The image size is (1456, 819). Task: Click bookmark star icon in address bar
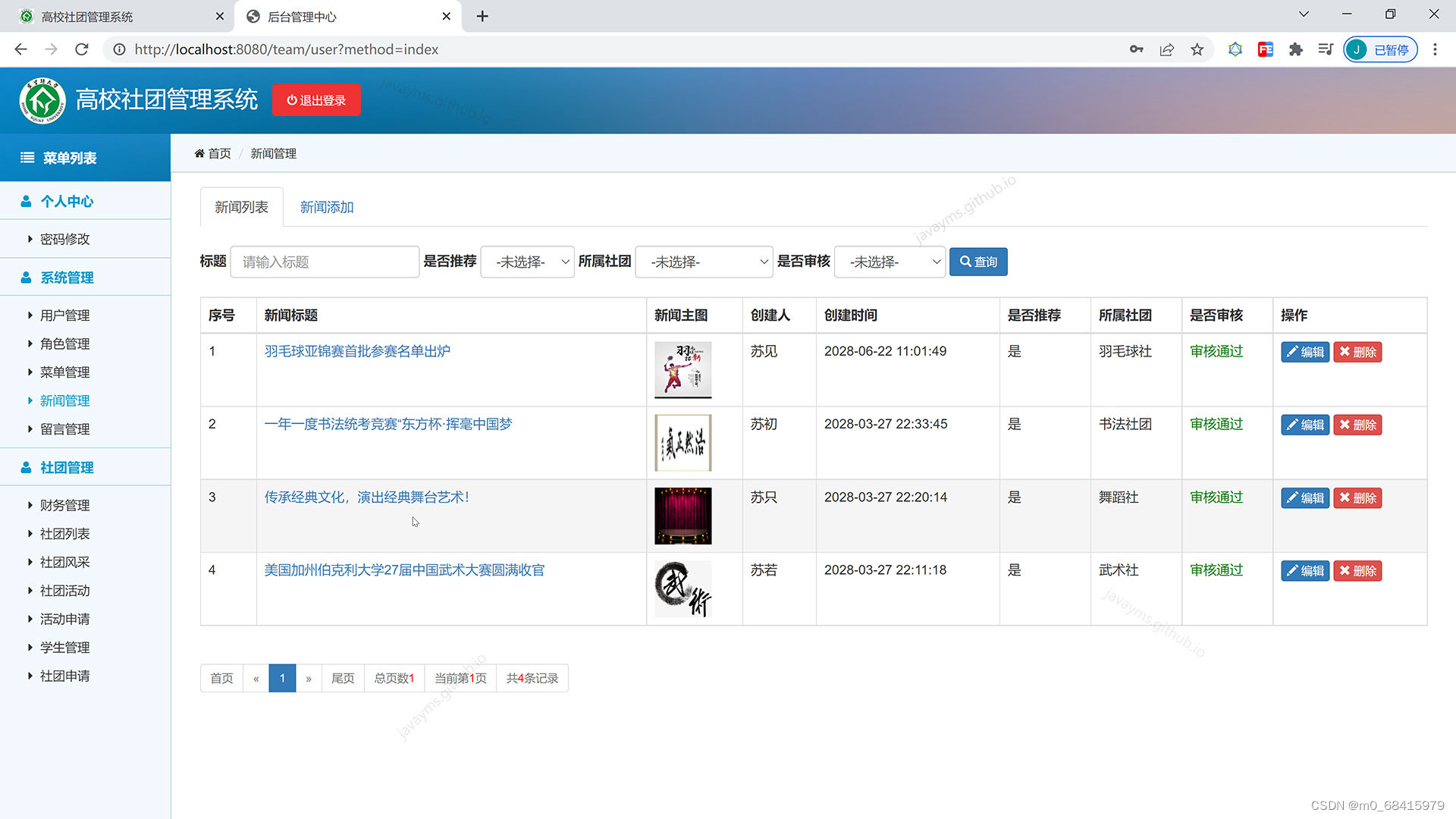pos(1197,49)
